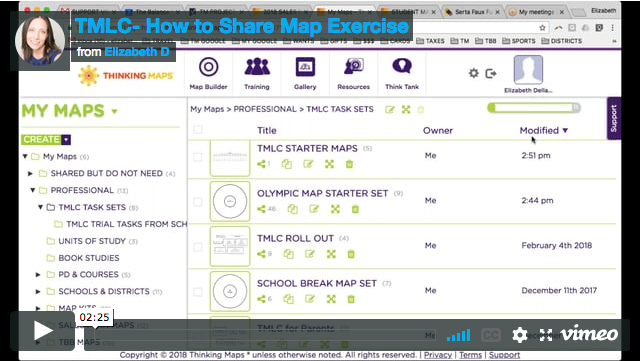Image resolution: width=641 pixels, height=361 pixels.
Task: Open the Resources section
Action: 354,74
